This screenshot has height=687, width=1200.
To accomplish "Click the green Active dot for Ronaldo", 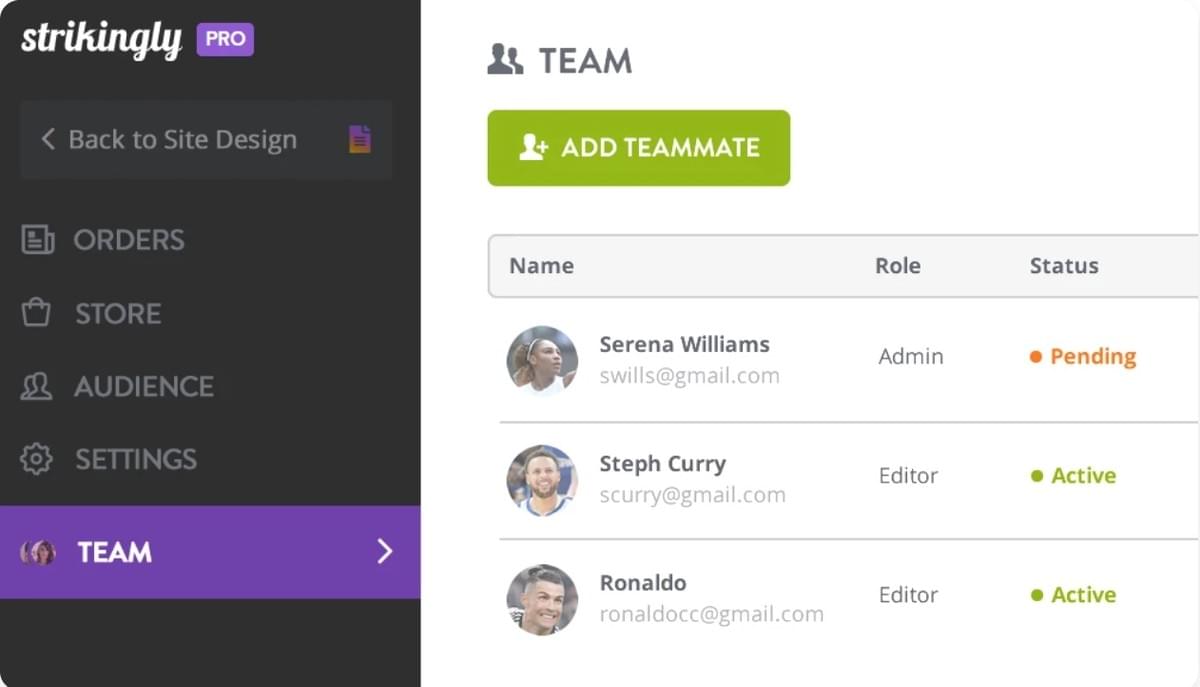I will tap(1037, 595).
